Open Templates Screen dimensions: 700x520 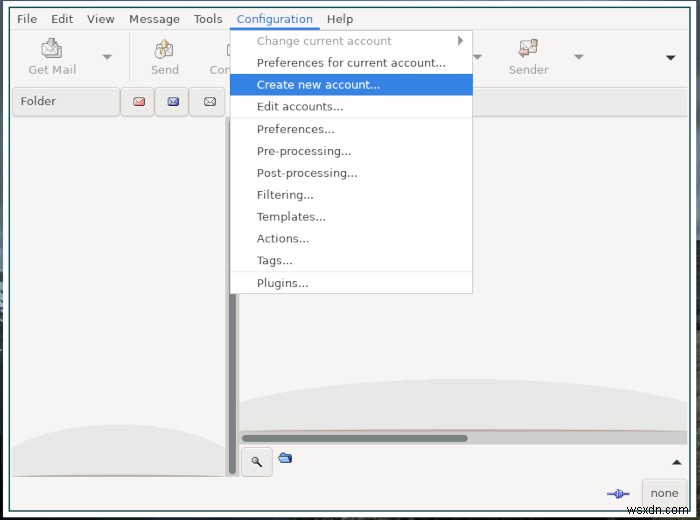[351, 217]
